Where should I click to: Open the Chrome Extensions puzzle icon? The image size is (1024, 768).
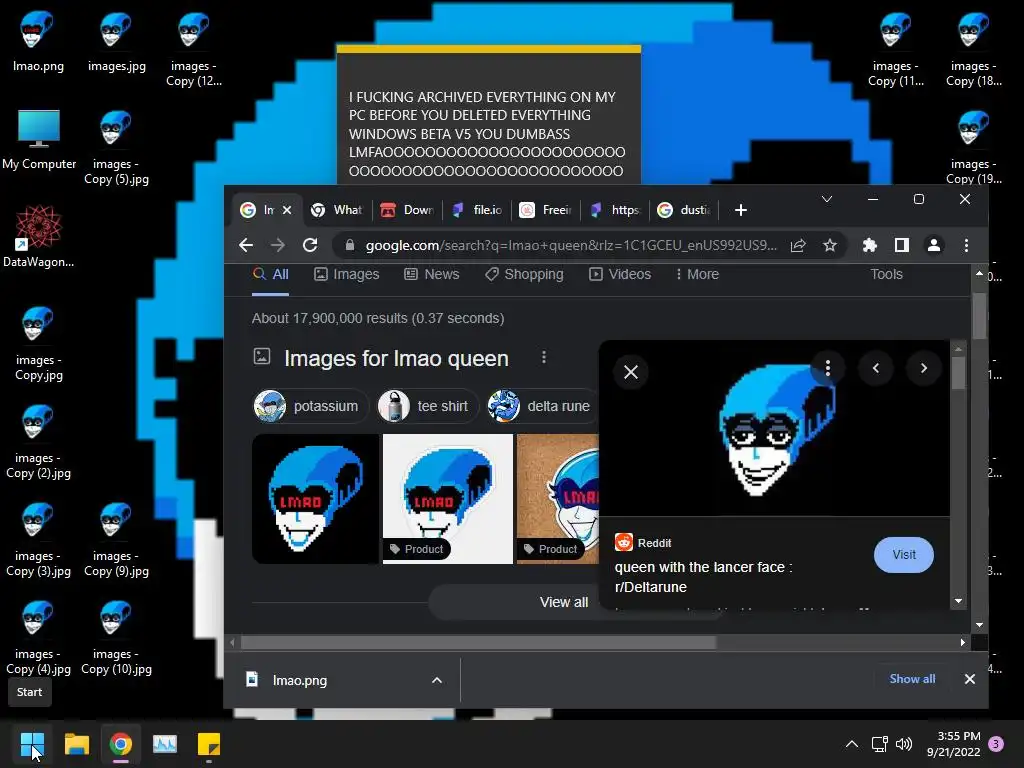[x=870, y=246]
